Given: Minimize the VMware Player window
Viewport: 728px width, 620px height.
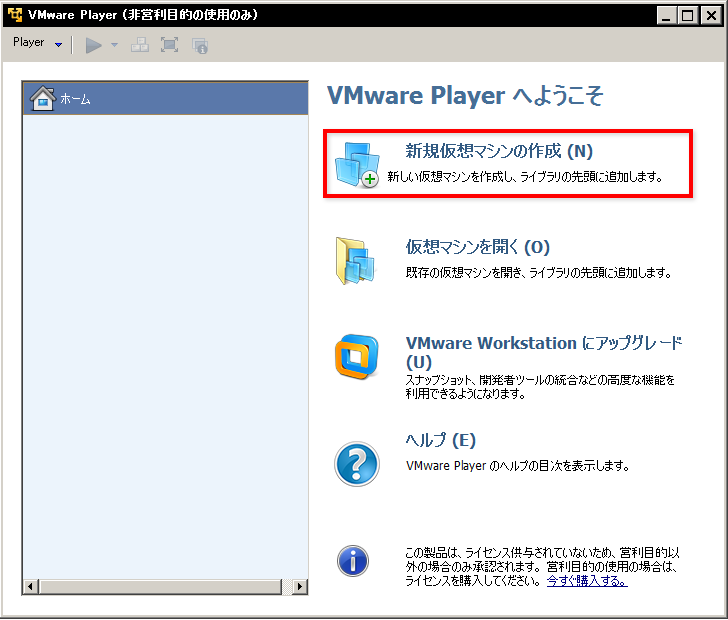Looking at the screenshot, I should (x=666, y=16).
